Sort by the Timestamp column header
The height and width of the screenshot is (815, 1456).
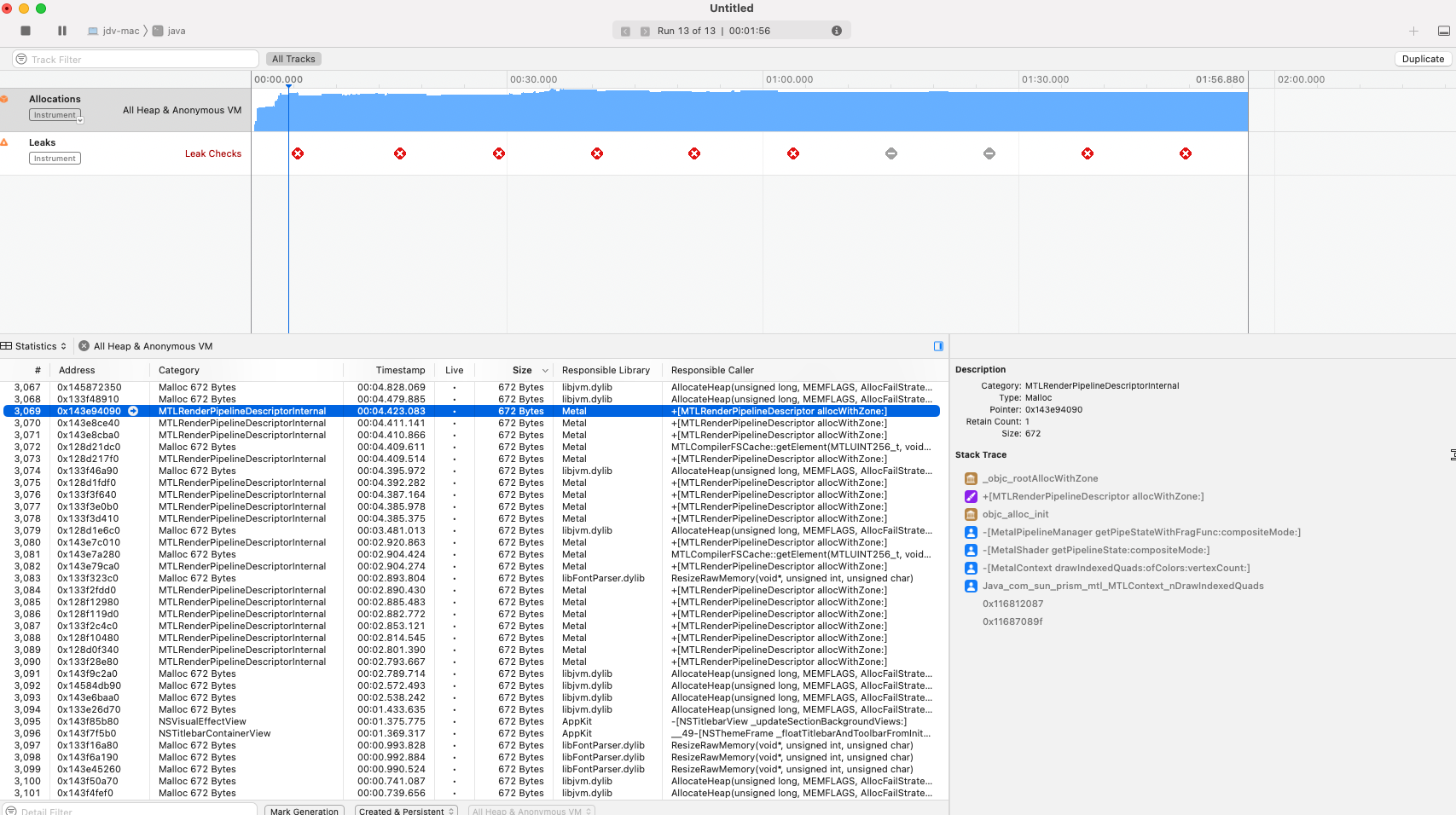(x=400, y=370)
